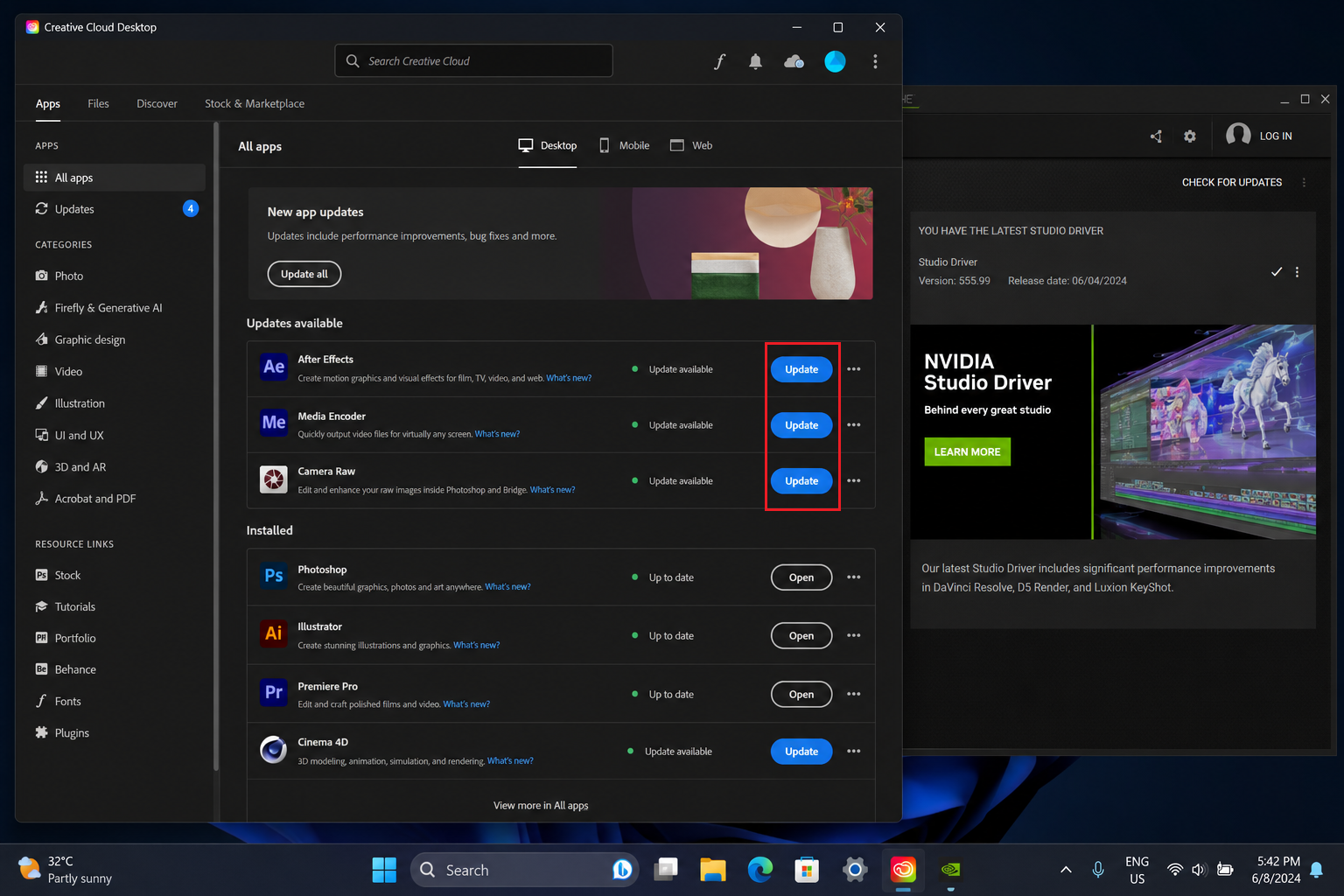Update After Effects
The width and height of the screenshot is (1344, 896).
coord(801,369)
